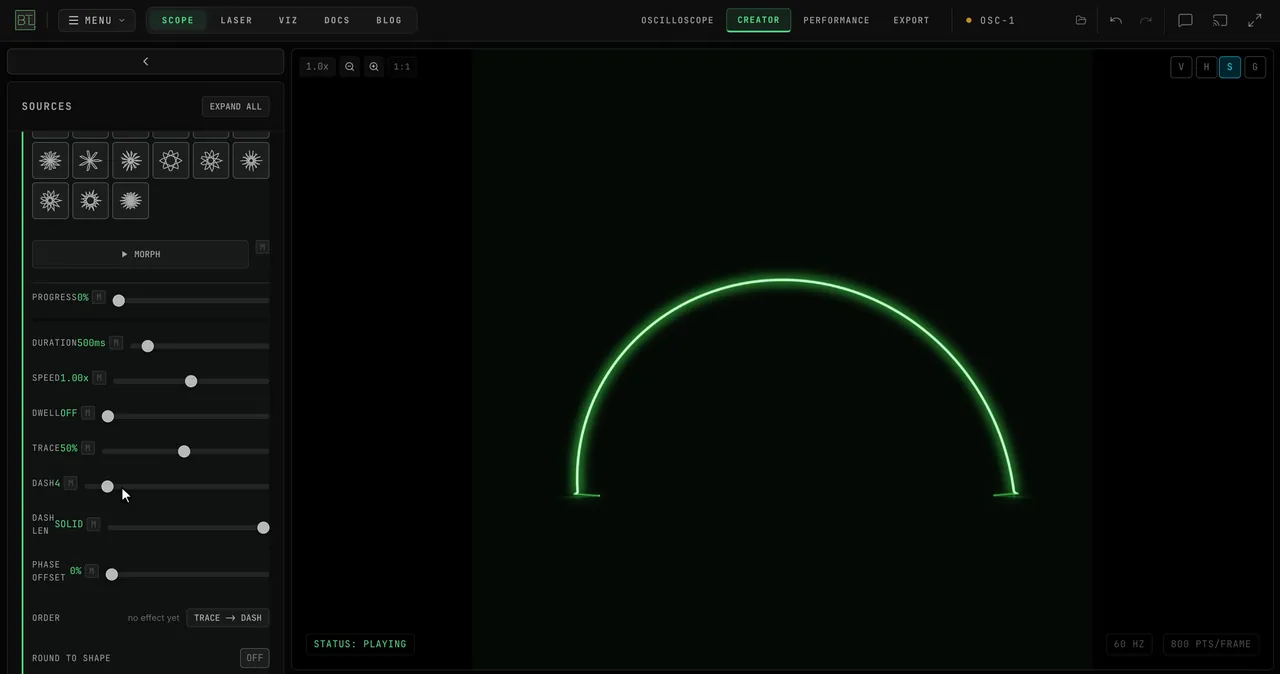This screenshot has width=1280, height=674.
Task: Zoom in with the magnifier plus icon
Action: point(374,67)
